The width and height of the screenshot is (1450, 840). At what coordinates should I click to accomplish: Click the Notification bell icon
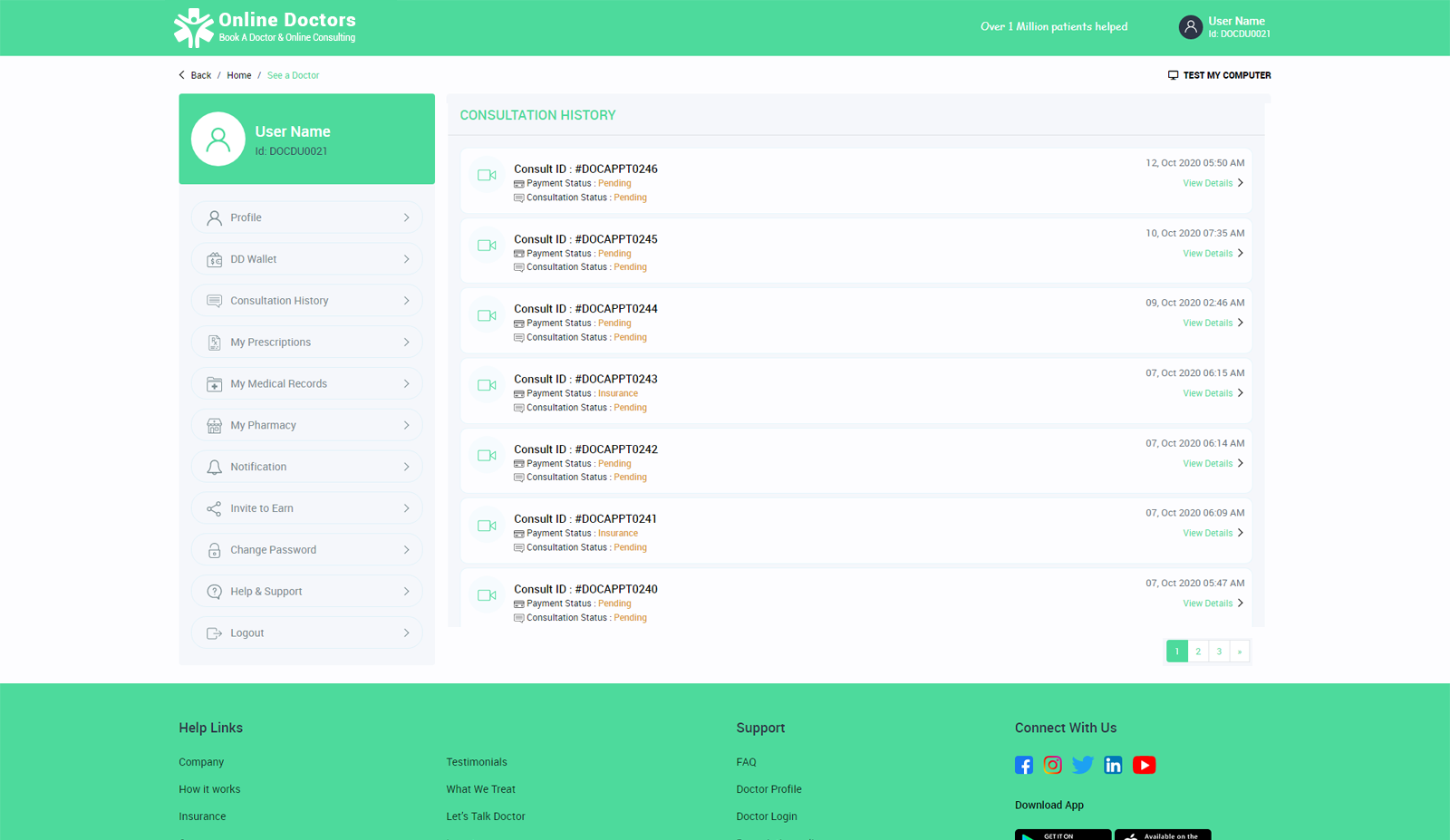point(214,468)
